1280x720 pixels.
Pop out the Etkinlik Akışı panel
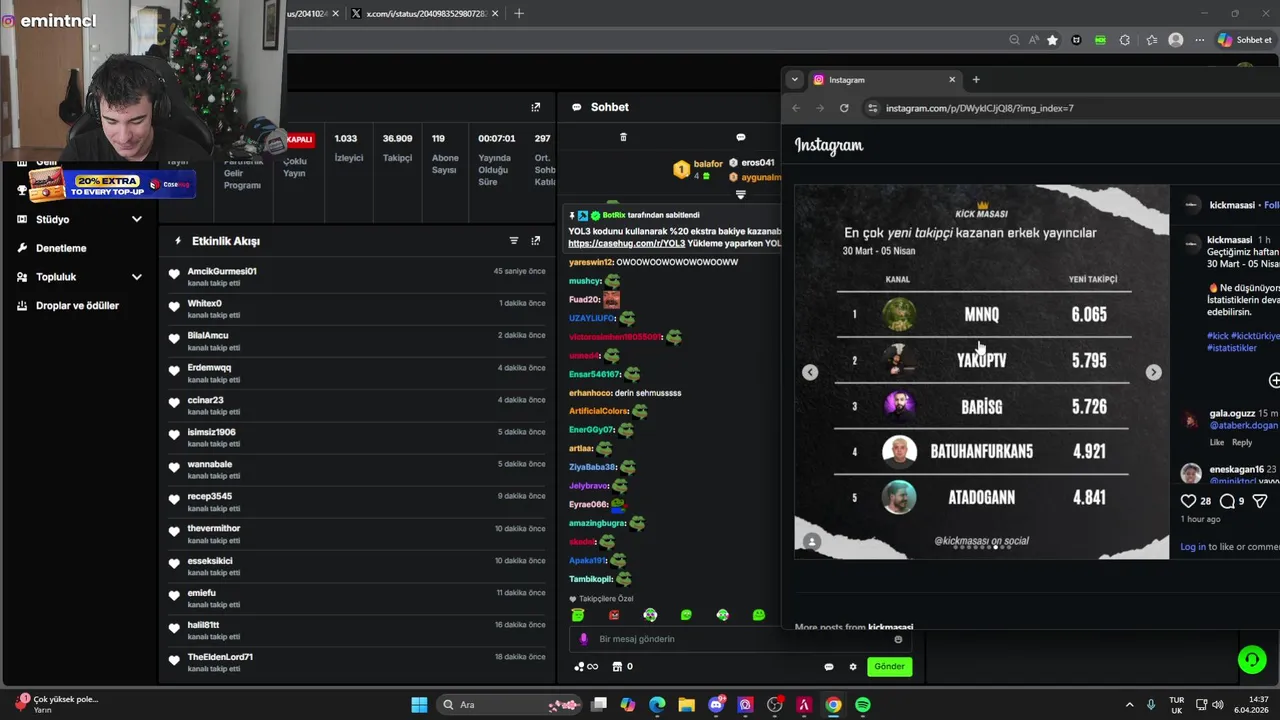pos(536,241)
